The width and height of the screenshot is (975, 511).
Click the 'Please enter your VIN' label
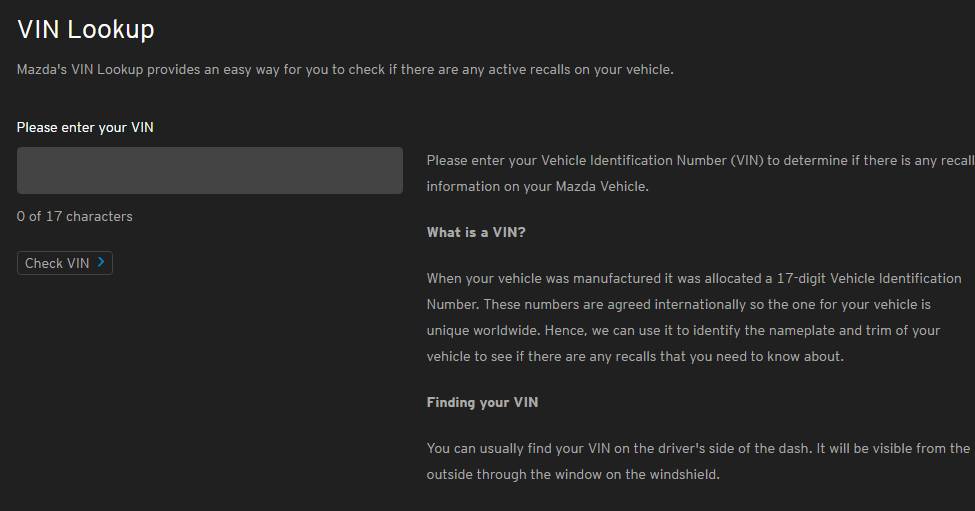85,127
